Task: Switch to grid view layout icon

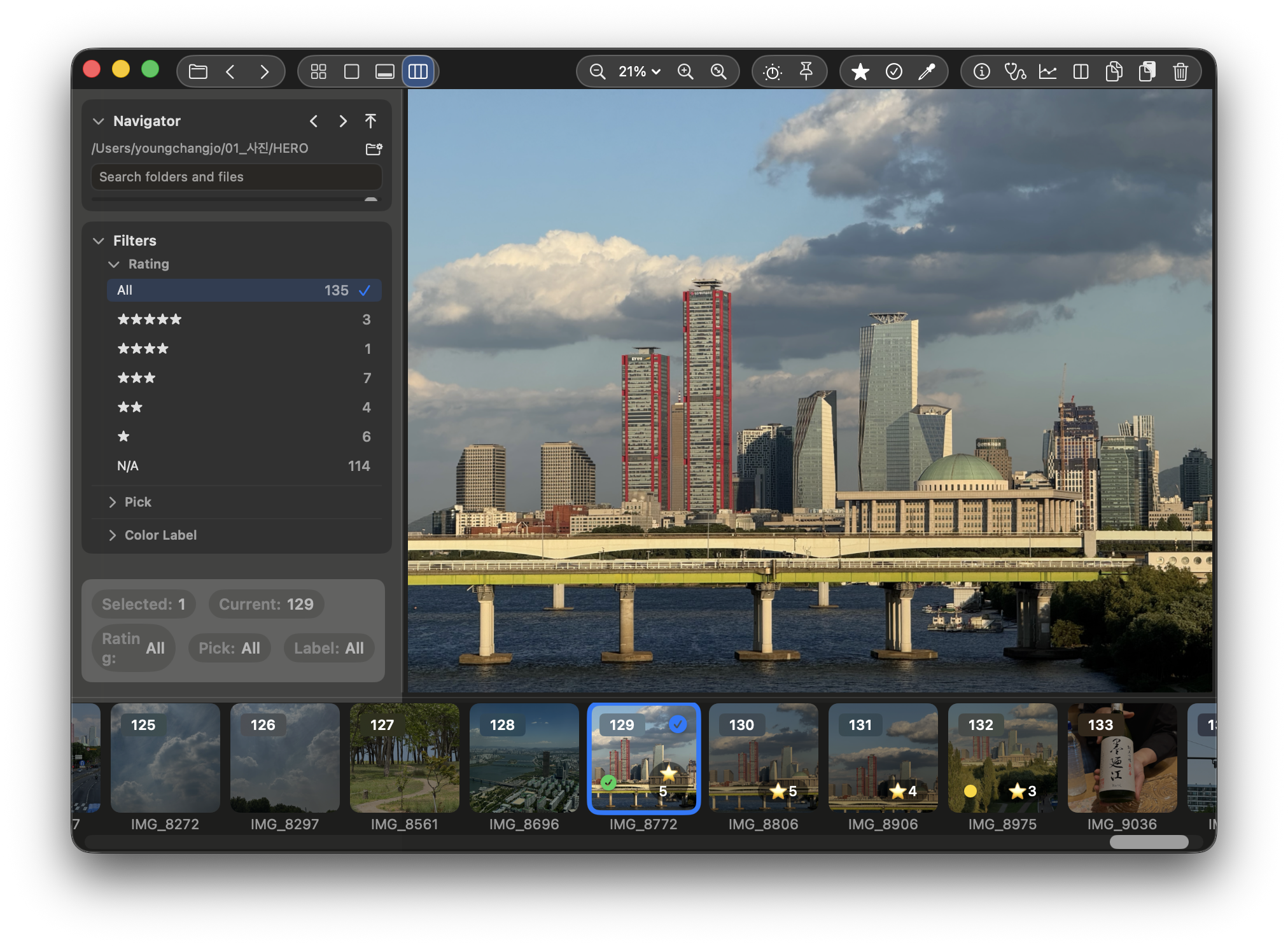Action: 318,71
